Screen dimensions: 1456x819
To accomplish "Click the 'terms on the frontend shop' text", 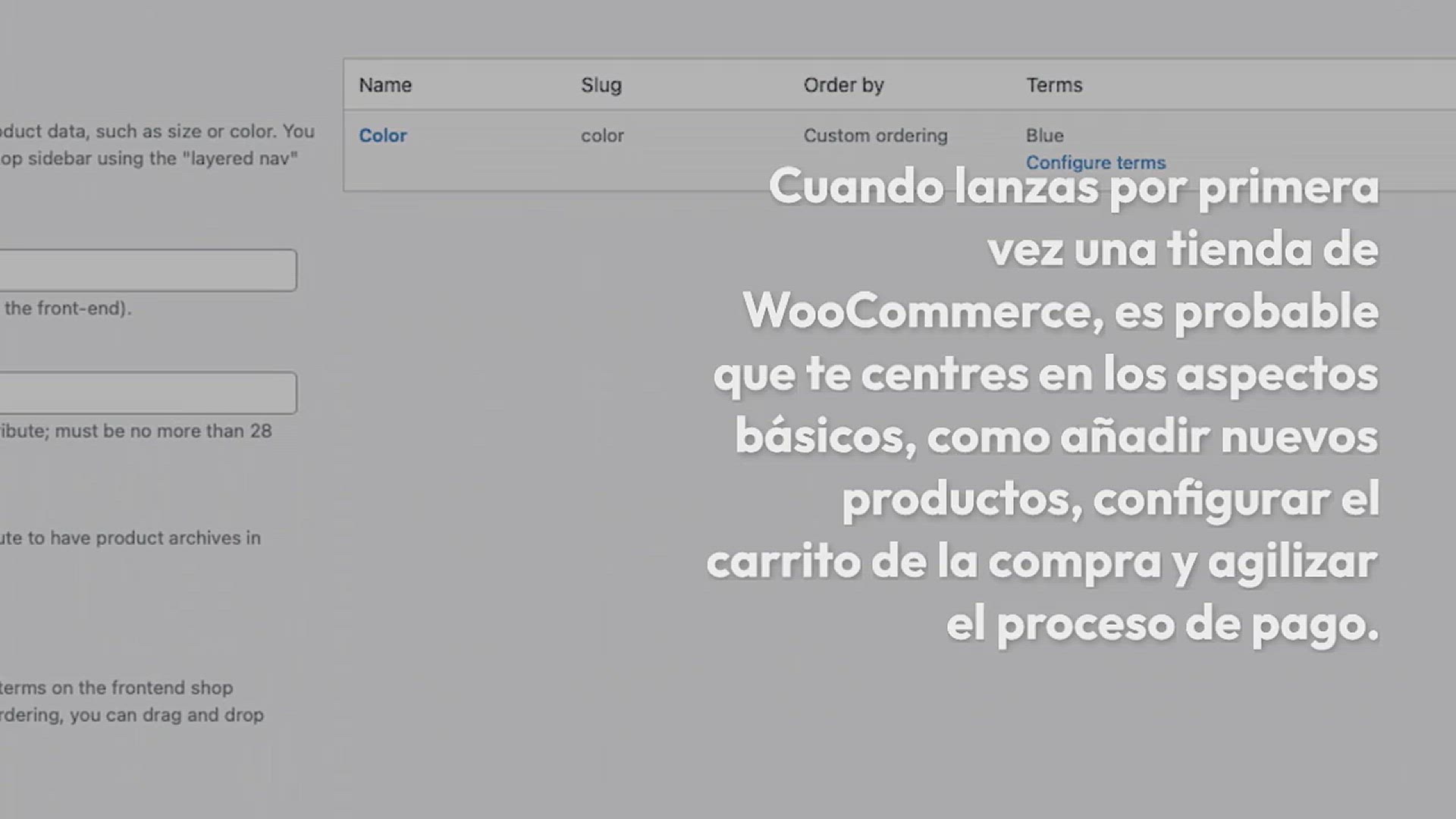I will [115, 688].
